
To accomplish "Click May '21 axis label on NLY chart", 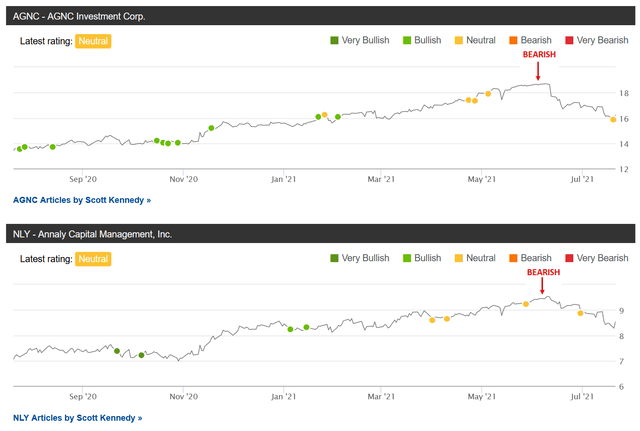I will [x=482, y=396].
